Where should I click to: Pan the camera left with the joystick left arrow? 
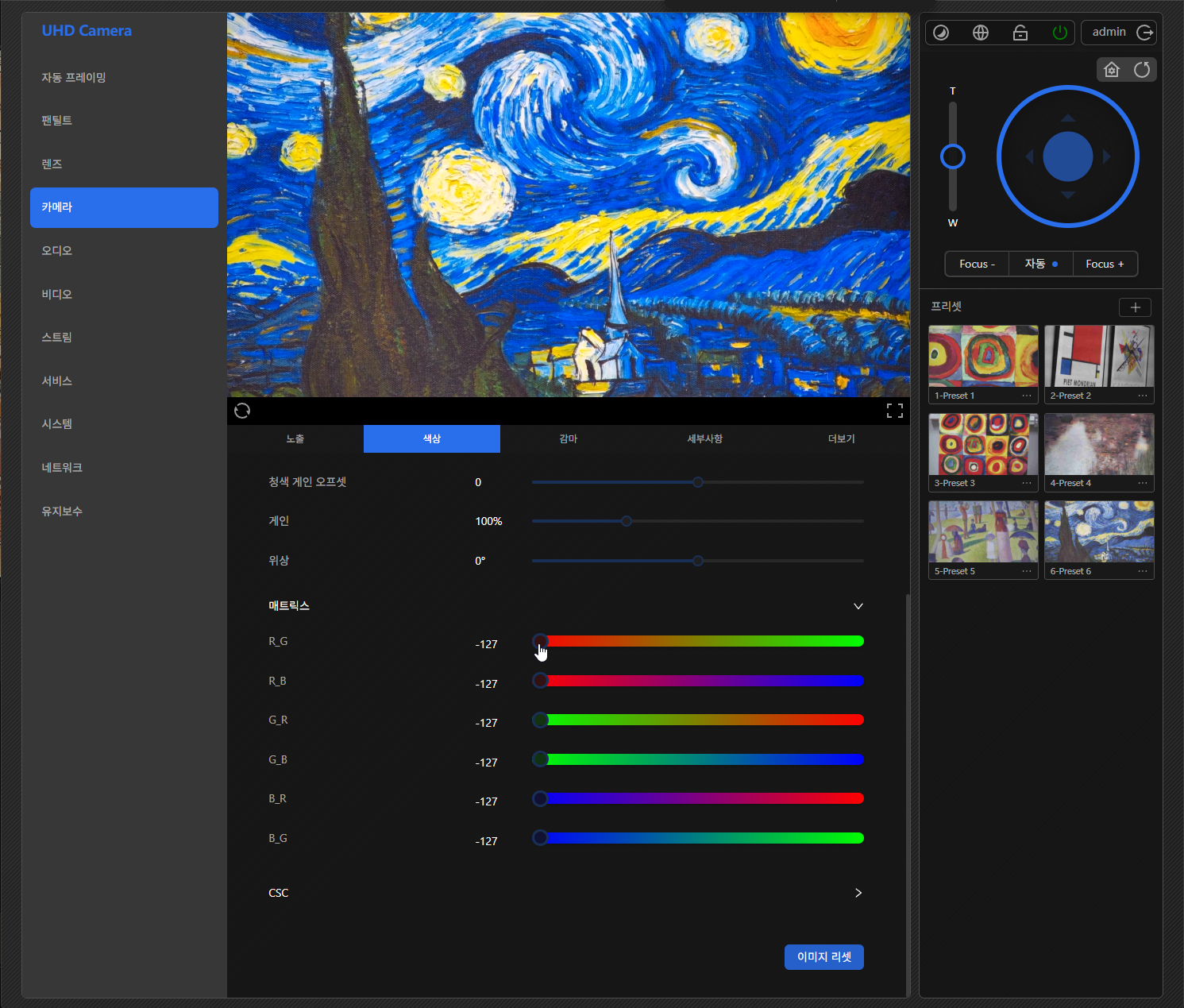pyautogui.click(x=1030, y=156)
